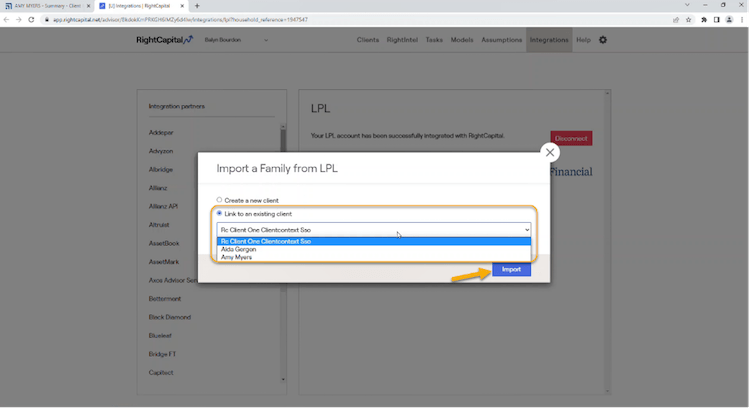Click the RightCapital logo
The image size is (750, 408).
tap(165, 40)
